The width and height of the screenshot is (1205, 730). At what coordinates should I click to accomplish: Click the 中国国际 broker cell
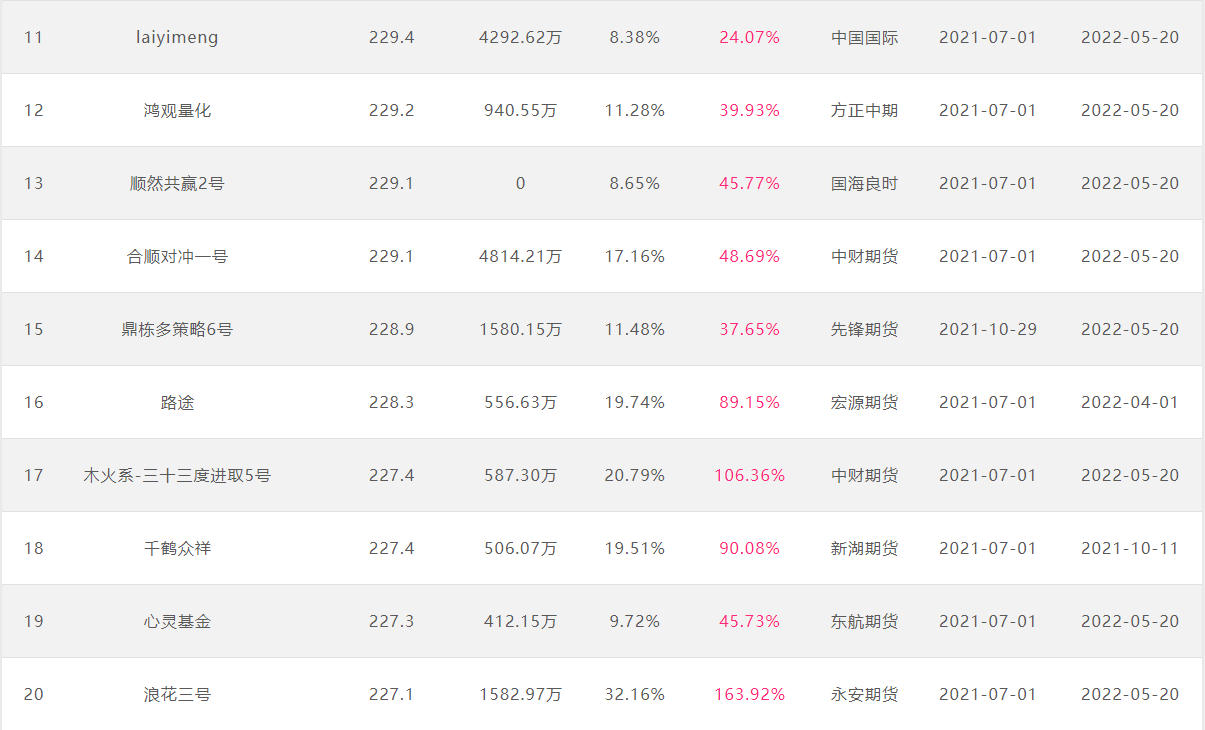865,38
